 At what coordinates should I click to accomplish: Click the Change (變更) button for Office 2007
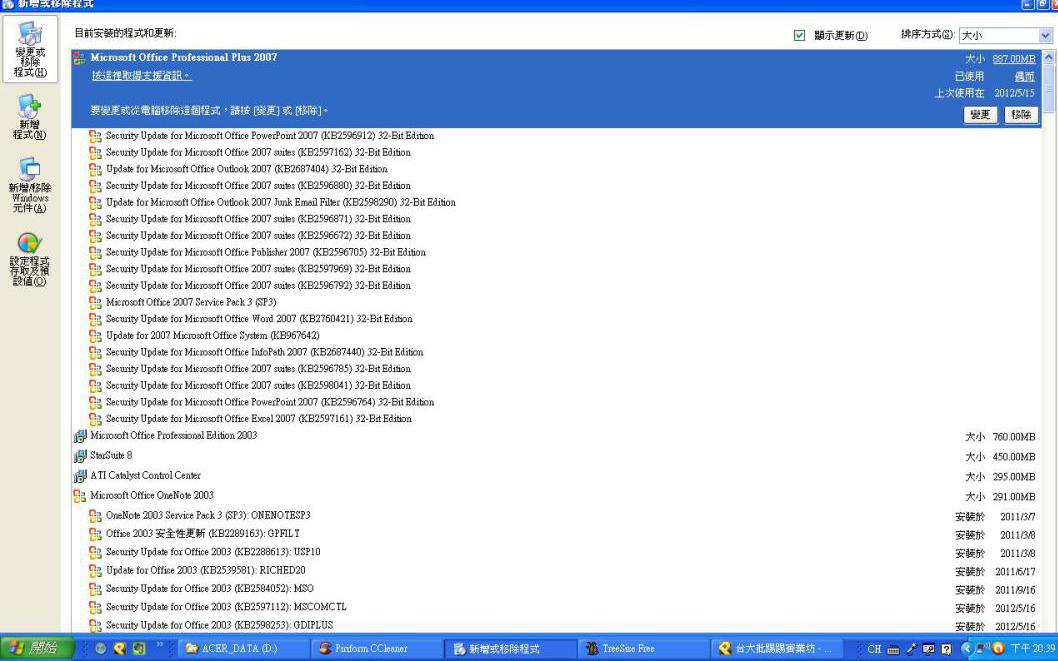coord(980,115)
